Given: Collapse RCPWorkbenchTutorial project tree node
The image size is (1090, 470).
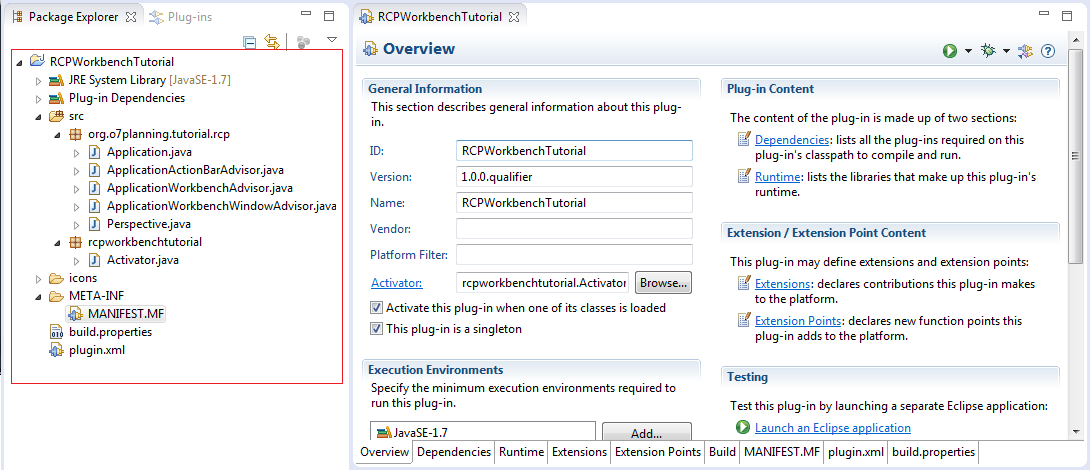Looking at the screenshot, I should (x=19, y=62).
